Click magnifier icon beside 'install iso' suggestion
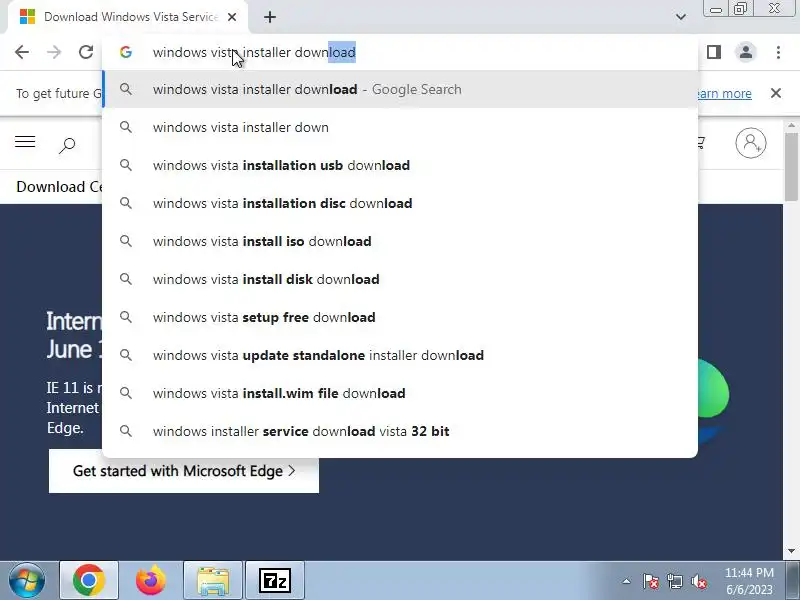This screenshot has height=600, width=800. pyautogui.click(x=126, y=241)
